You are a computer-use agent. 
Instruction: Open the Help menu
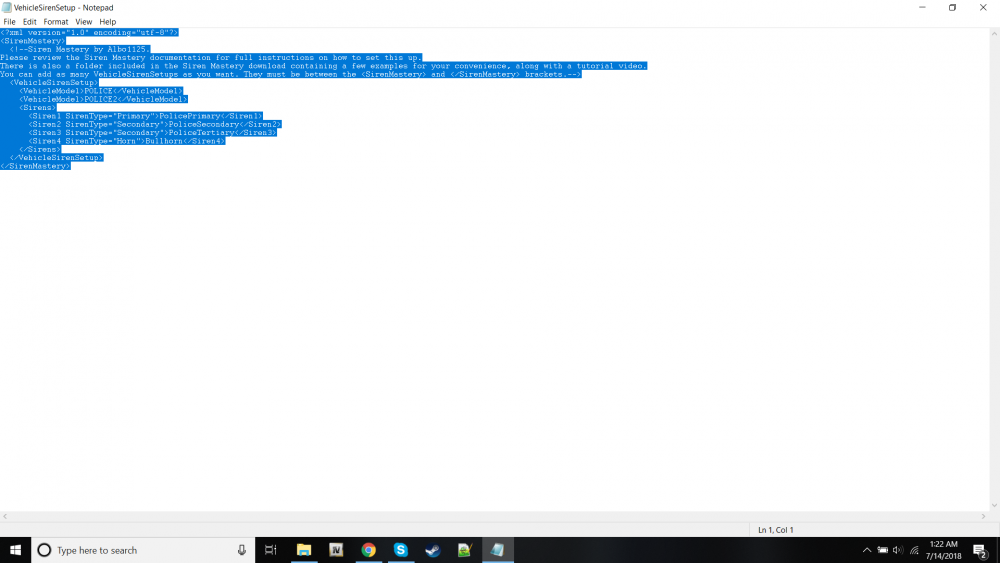(108, 22)
